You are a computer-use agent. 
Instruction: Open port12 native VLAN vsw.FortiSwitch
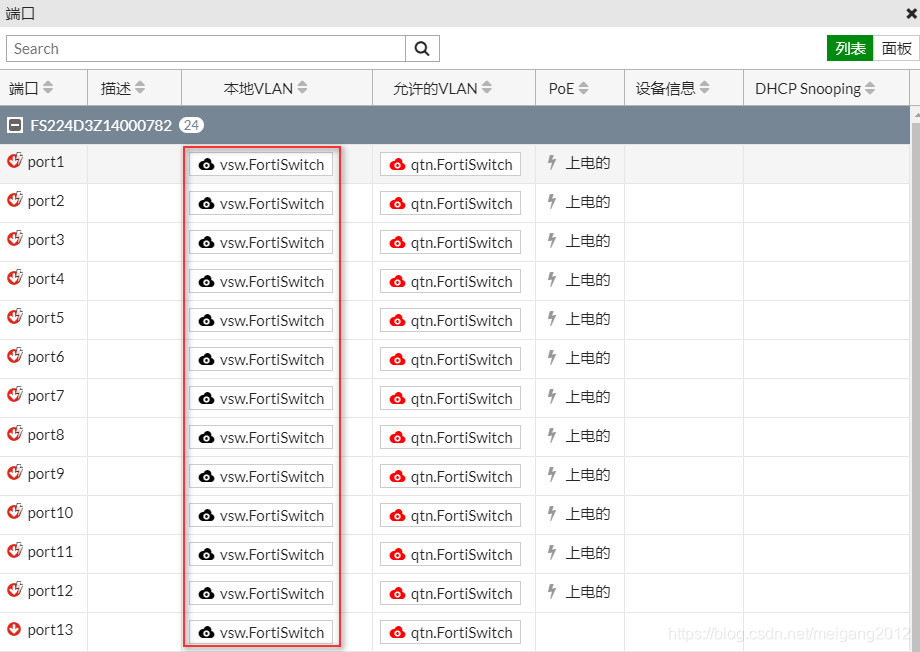coord(261,593)
